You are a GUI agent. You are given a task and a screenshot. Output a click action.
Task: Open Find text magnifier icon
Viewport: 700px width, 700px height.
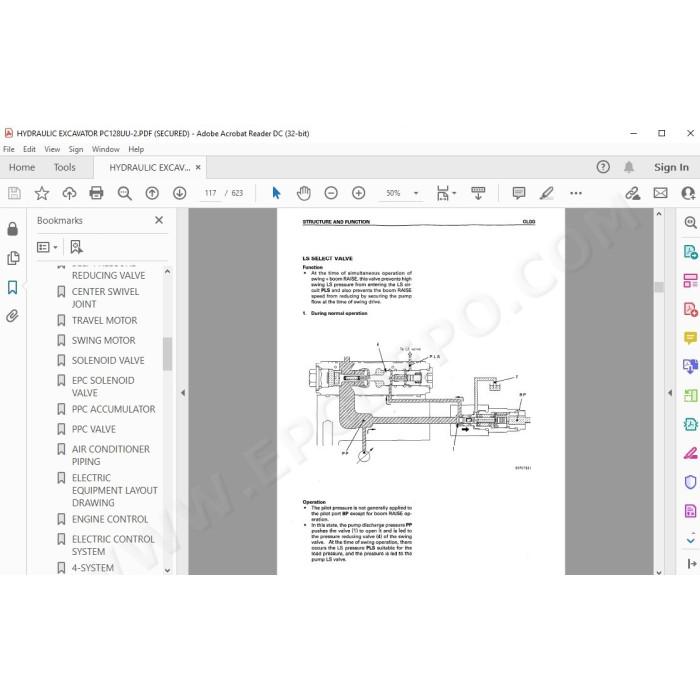125,193
